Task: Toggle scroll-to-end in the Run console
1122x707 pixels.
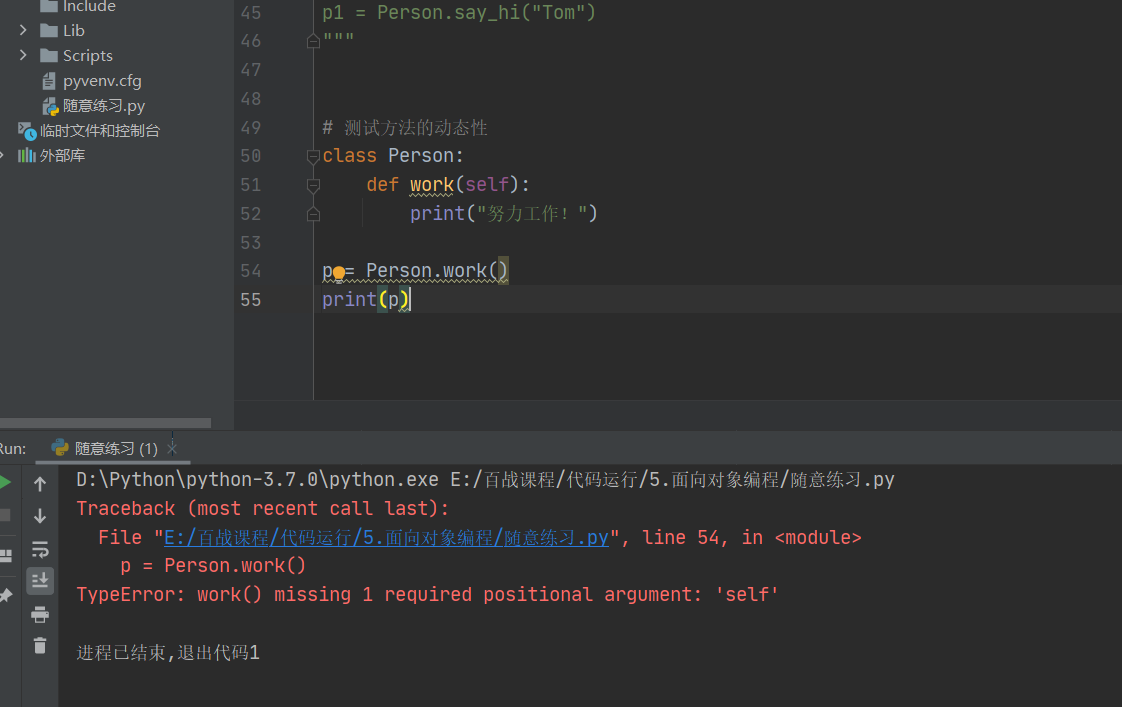Action: [40, 580]
